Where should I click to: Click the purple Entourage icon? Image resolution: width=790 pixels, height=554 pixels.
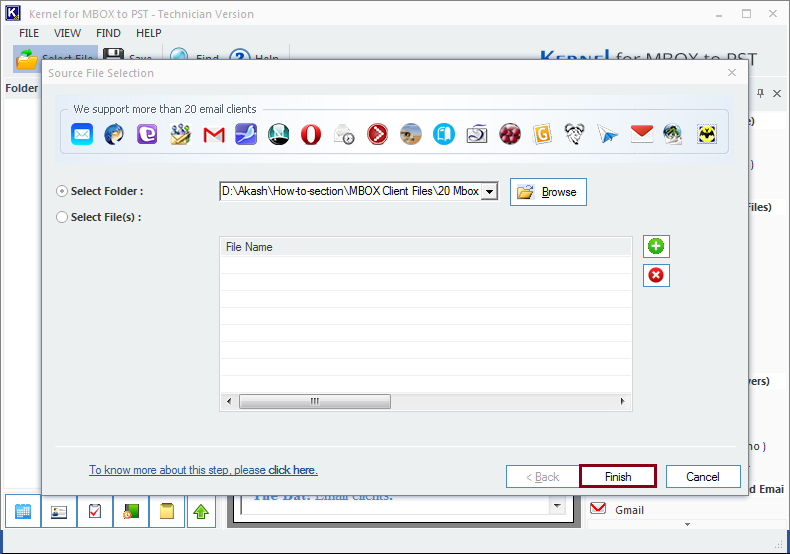[147, 134]
